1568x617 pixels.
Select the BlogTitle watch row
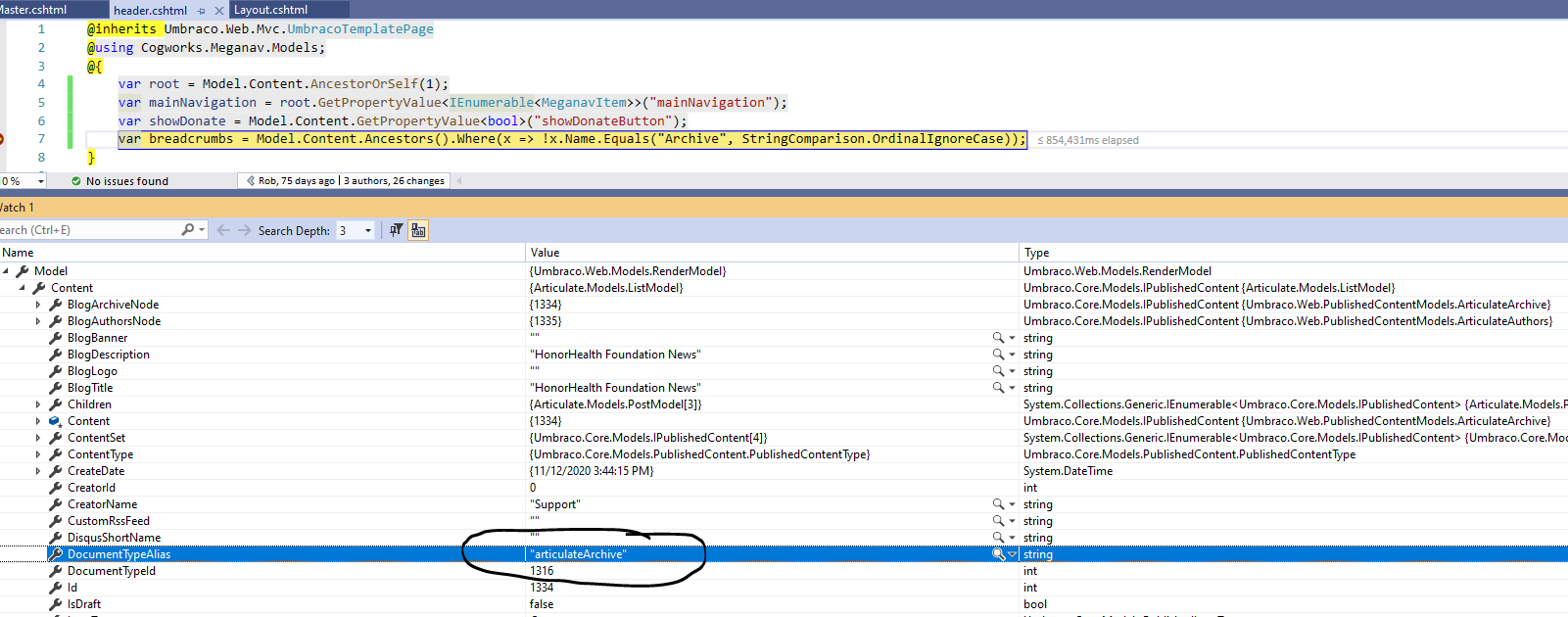(784, 388)
